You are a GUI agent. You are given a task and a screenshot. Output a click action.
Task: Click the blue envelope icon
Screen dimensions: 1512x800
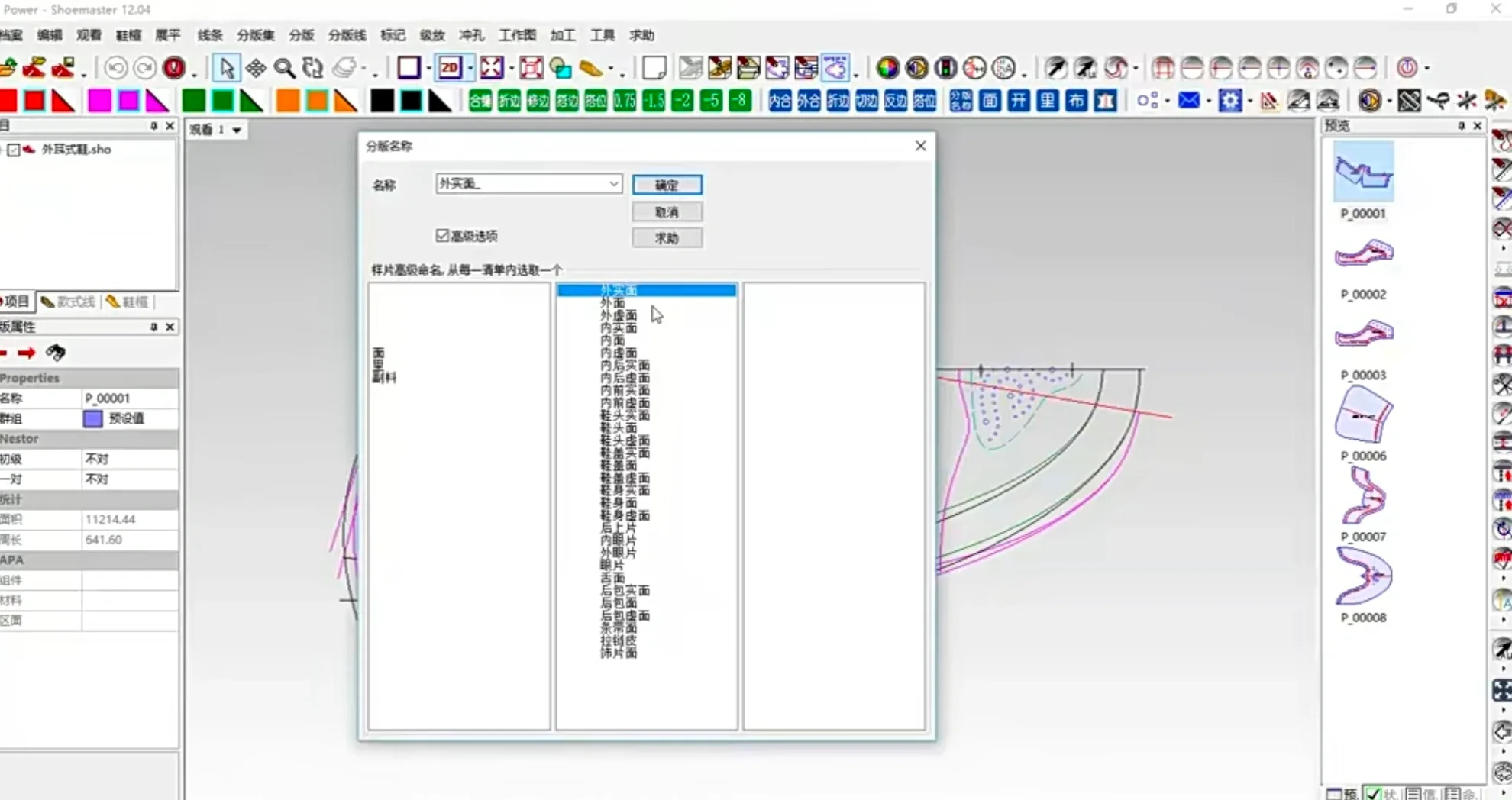pos(1189,100)
